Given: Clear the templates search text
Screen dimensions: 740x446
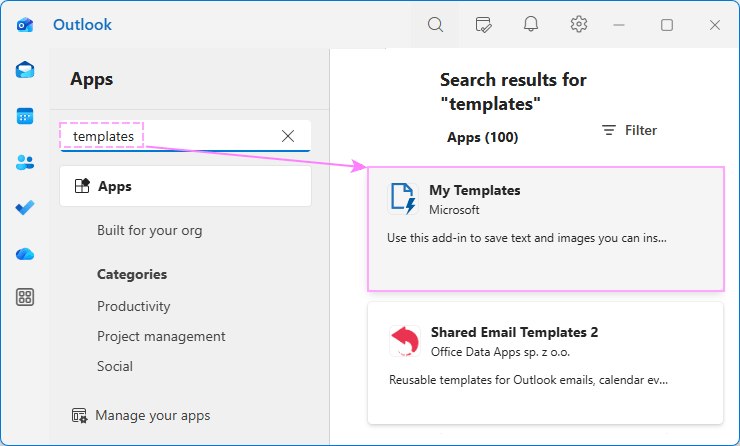Looking at the screenshot, I should [x=288, y=136].
